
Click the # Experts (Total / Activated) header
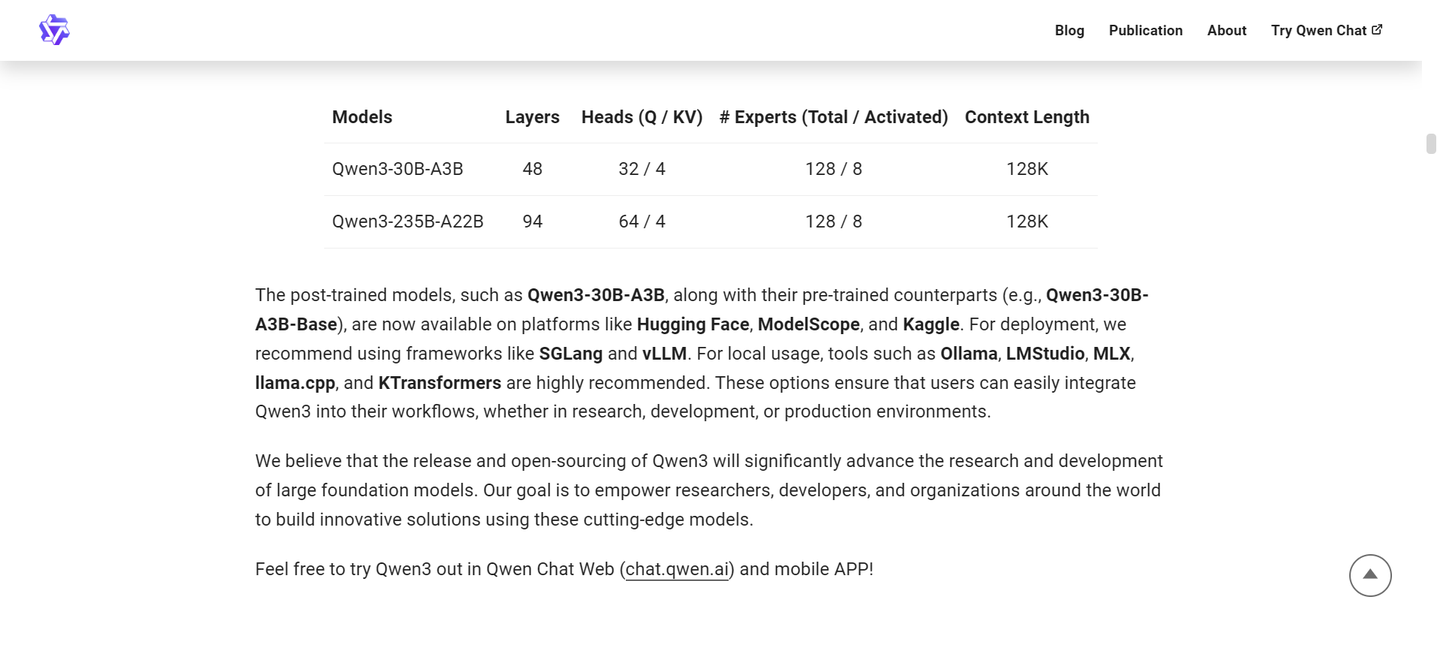point(833,117)
